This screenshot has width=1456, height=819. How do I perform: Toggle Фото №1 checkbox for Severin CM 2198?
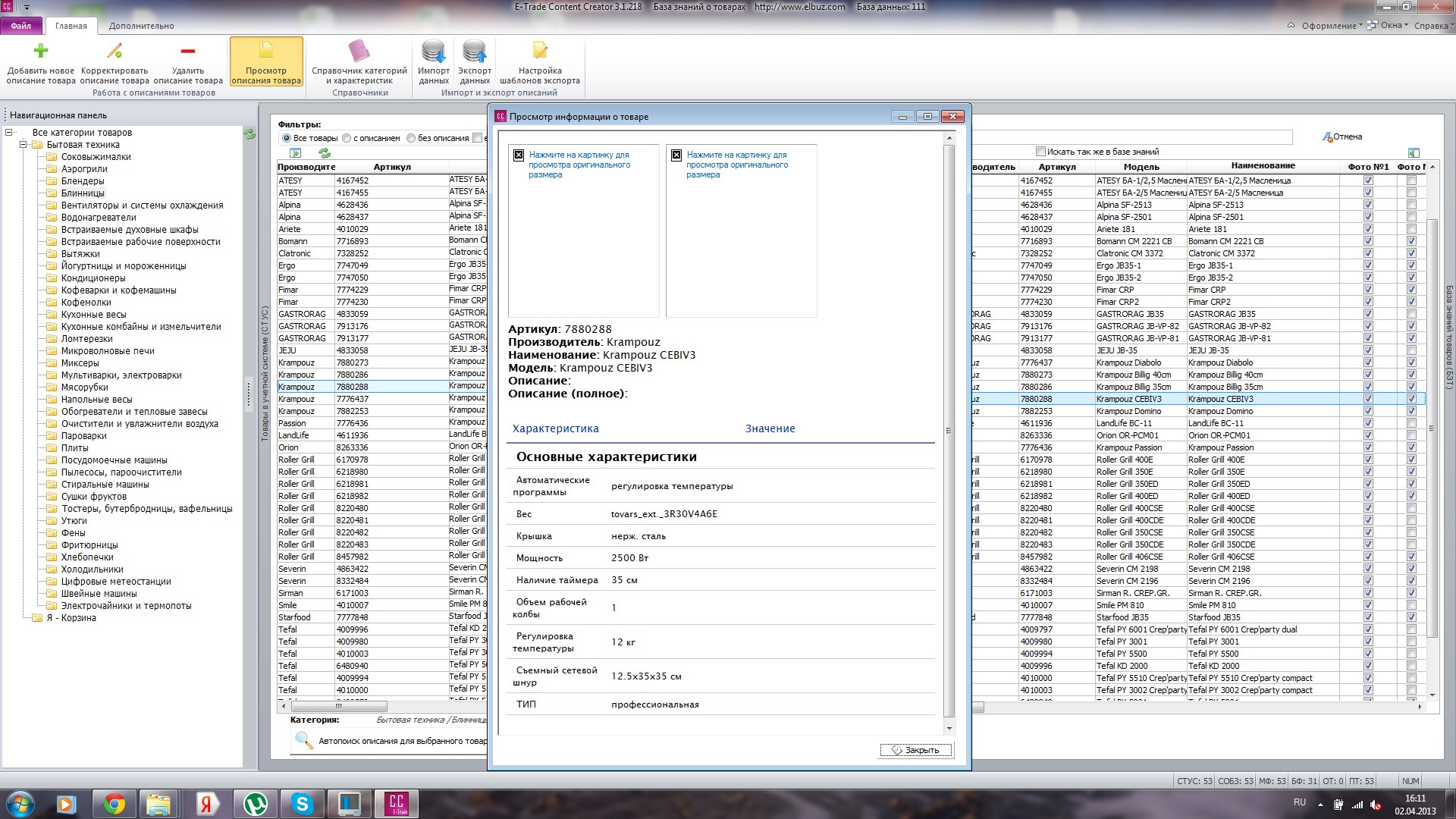coord(1369,569)
